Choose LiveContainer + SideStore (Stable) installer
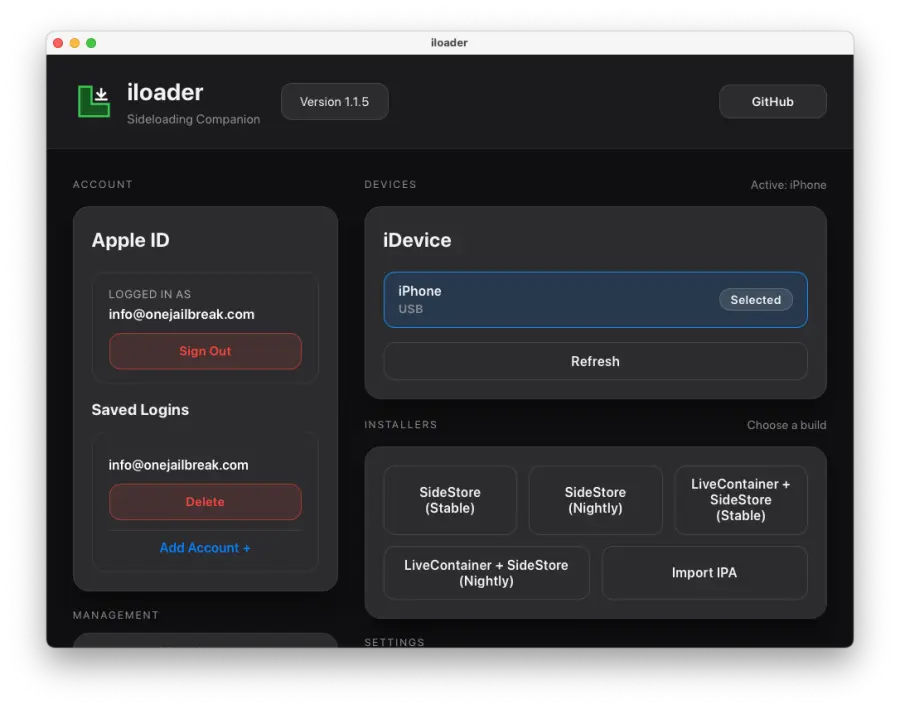900x709 pixels. (x=740, y=500)
